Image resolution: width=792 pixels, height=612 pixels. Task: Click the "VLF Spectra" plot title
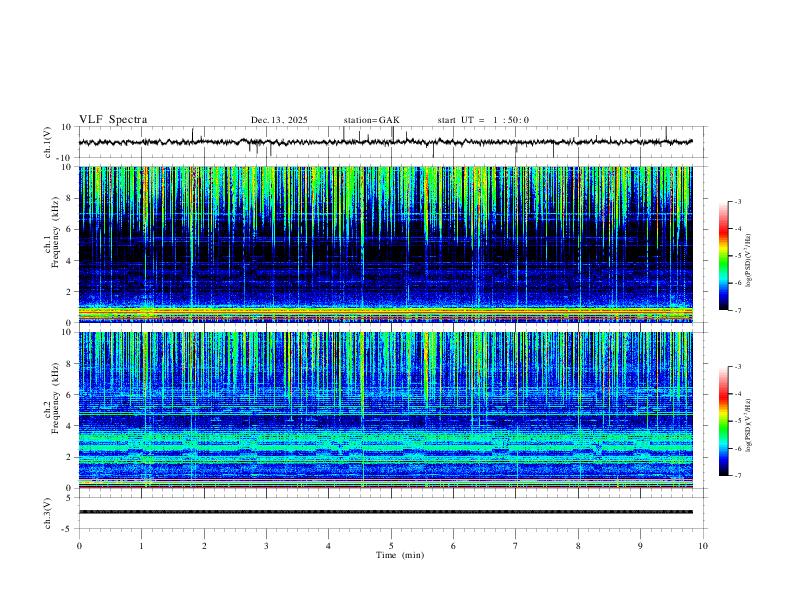[113, 120]
